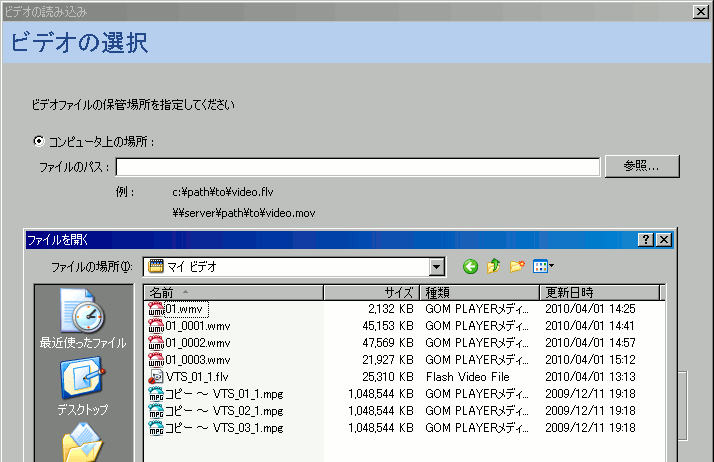Sort by 種類 column header

point(479,293)
